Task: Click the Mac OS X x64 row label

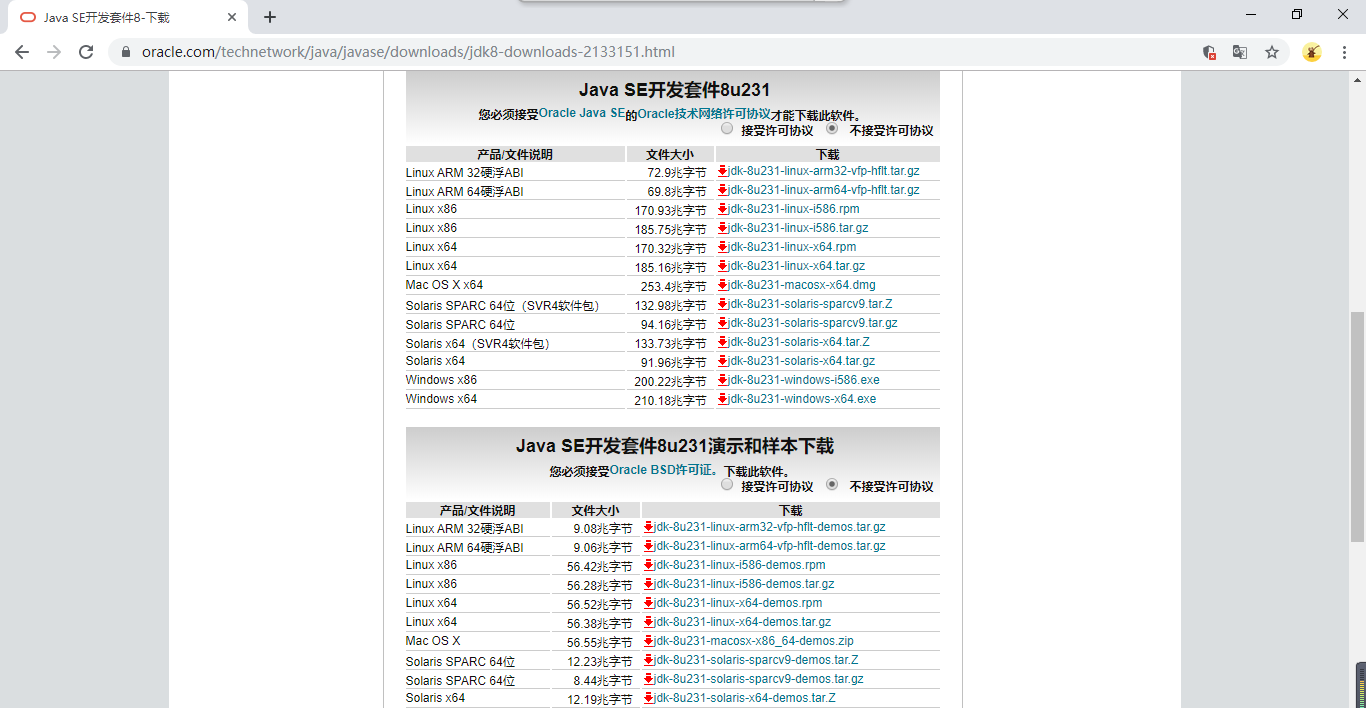Action: tap(444, 285)
